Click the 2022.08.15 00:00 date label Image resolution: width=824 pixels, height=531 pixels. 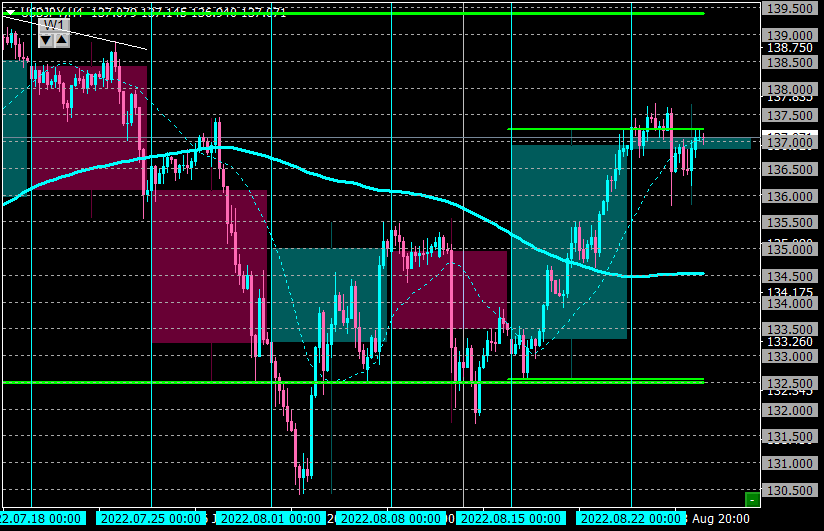(x=511, y=519)
